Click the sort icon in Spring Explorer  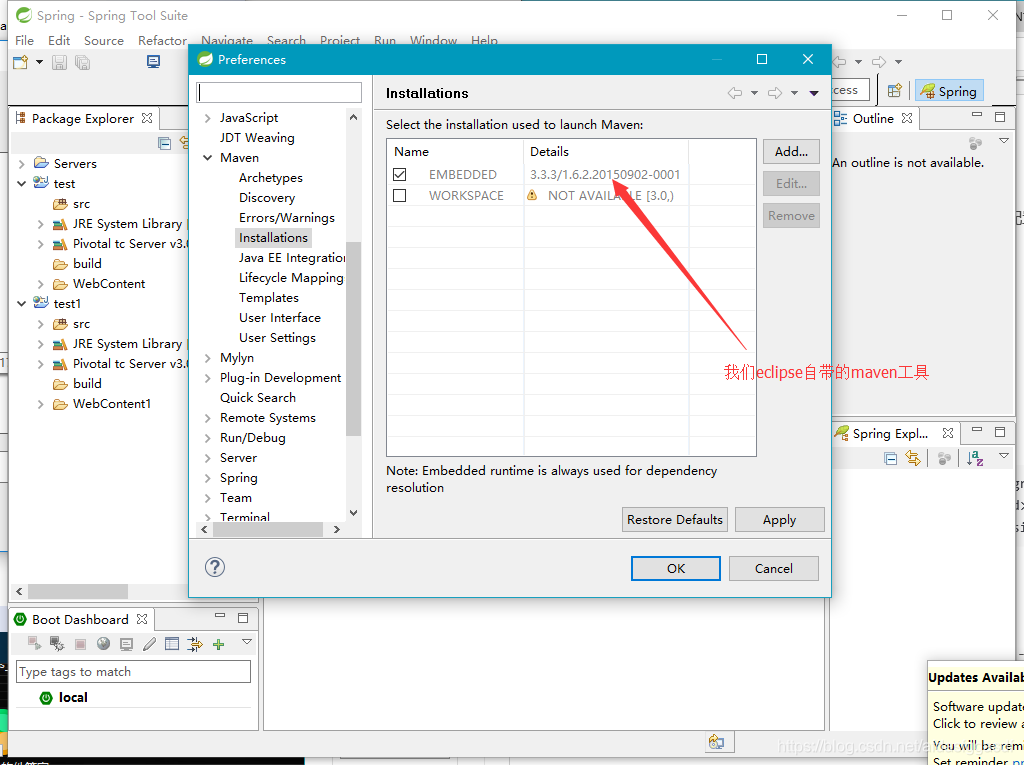[x=975, y=459]
